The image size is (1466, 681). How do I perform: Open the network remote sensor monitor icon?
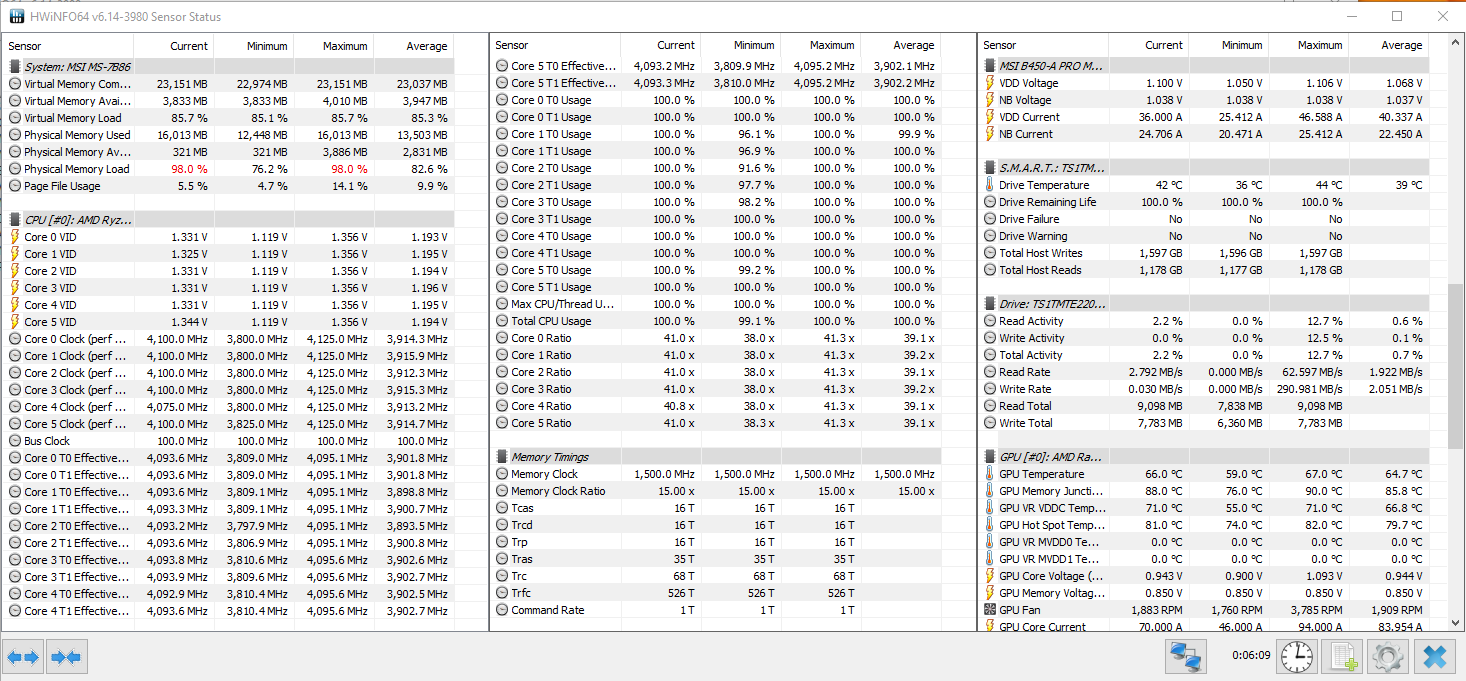point(1187,657)
